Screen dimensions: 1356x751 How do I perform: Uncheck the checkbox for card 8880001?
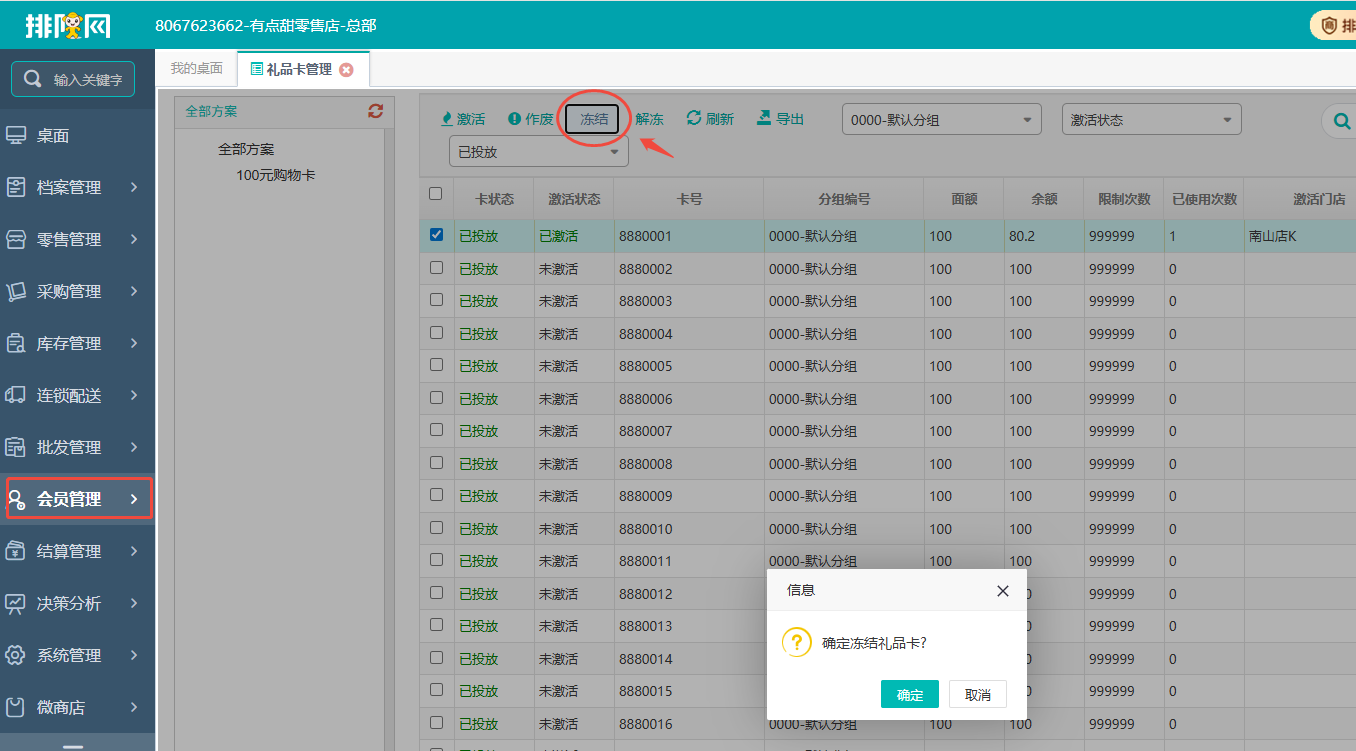pos(436,235)
